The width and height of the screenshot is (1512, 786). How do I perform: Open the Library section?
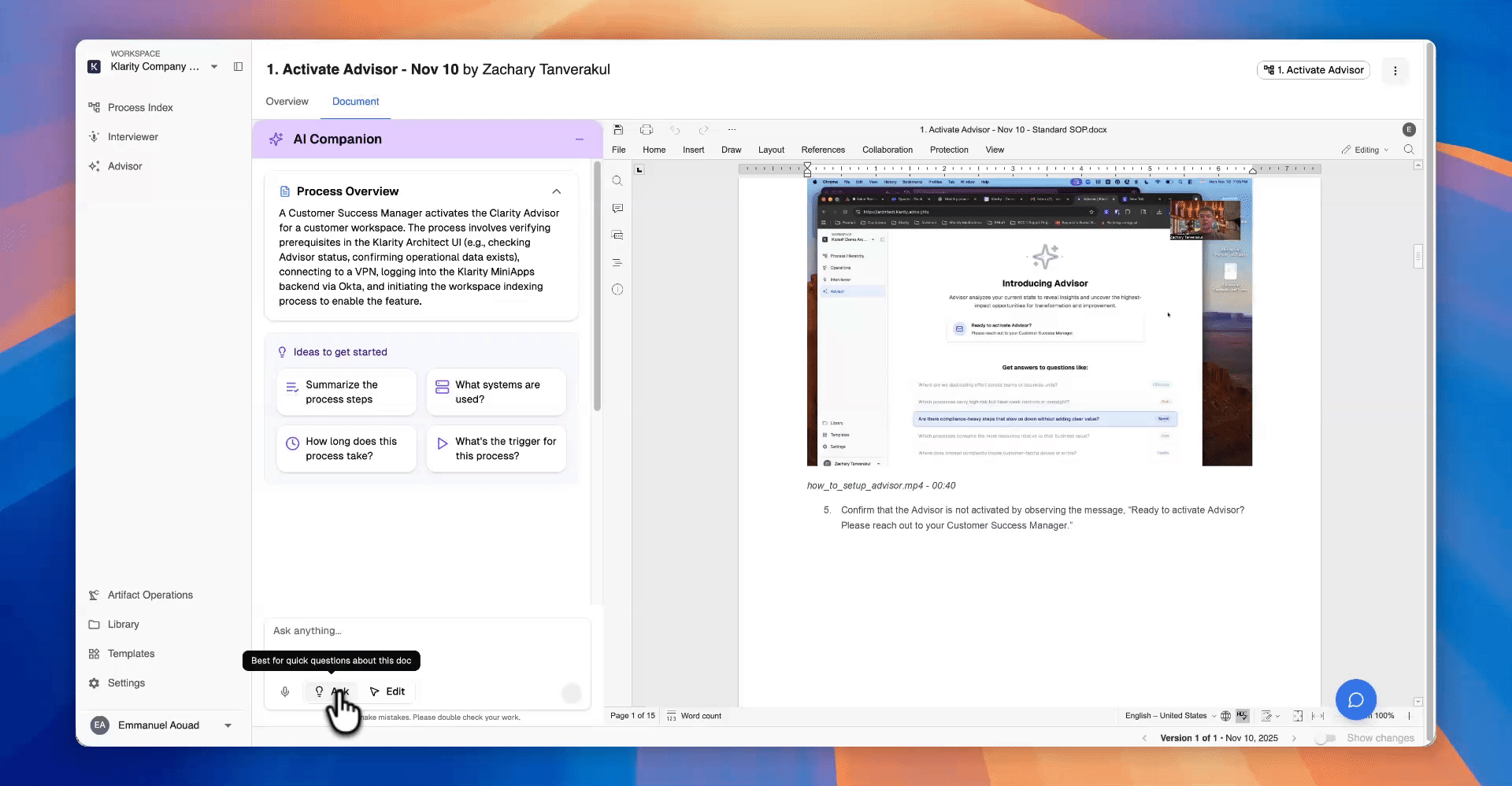point(114,625)
